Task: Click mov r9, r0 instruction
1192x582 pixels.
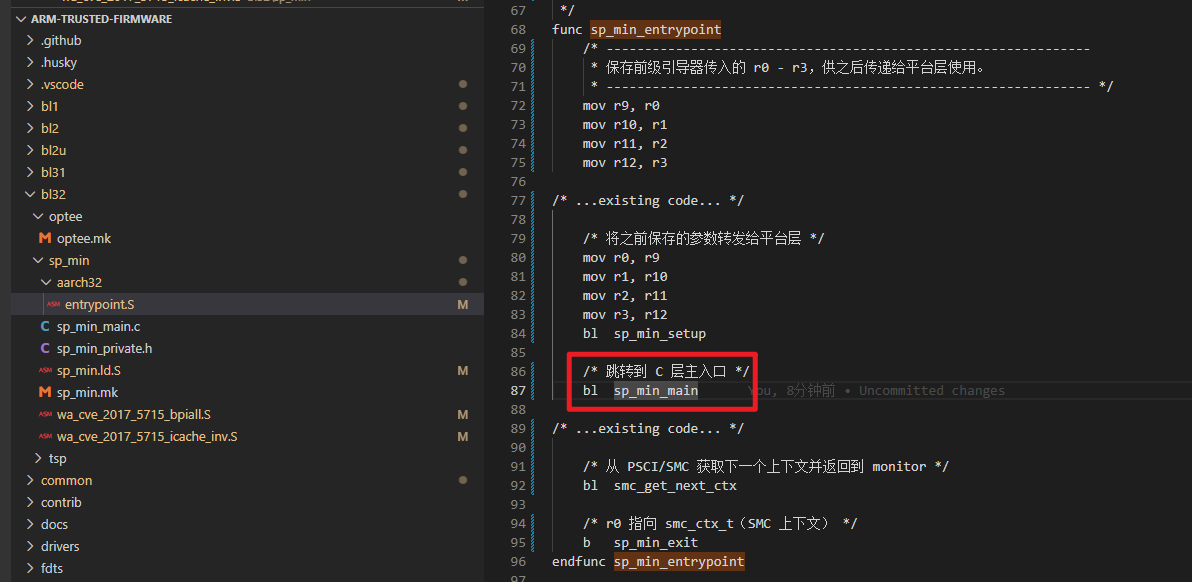Action: tap(621, 106)
